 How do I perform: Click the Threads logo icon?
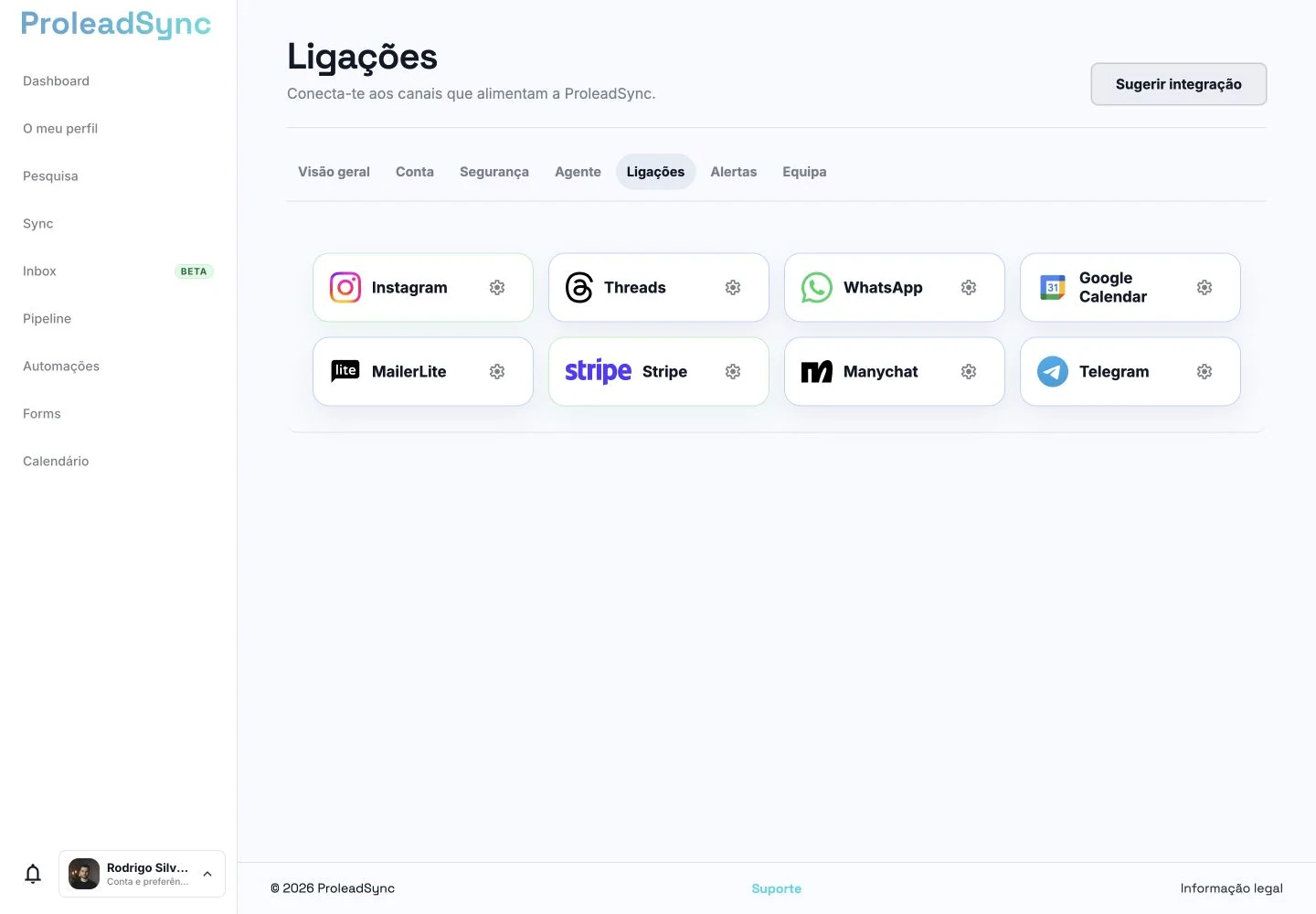click(579, 288)
